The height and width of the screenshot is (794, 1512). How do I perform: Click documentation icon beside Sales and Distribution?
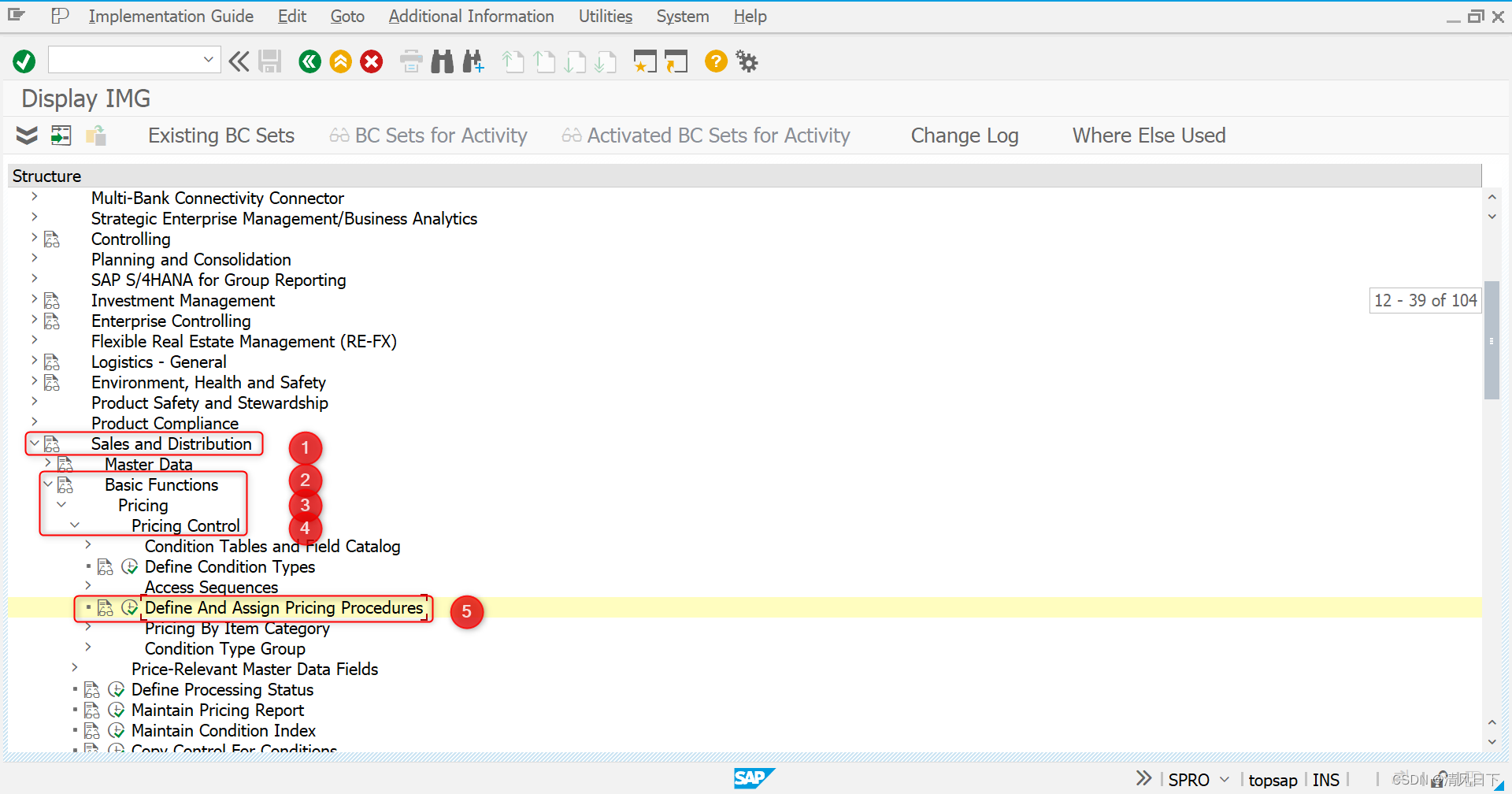[x=52, y=444]
